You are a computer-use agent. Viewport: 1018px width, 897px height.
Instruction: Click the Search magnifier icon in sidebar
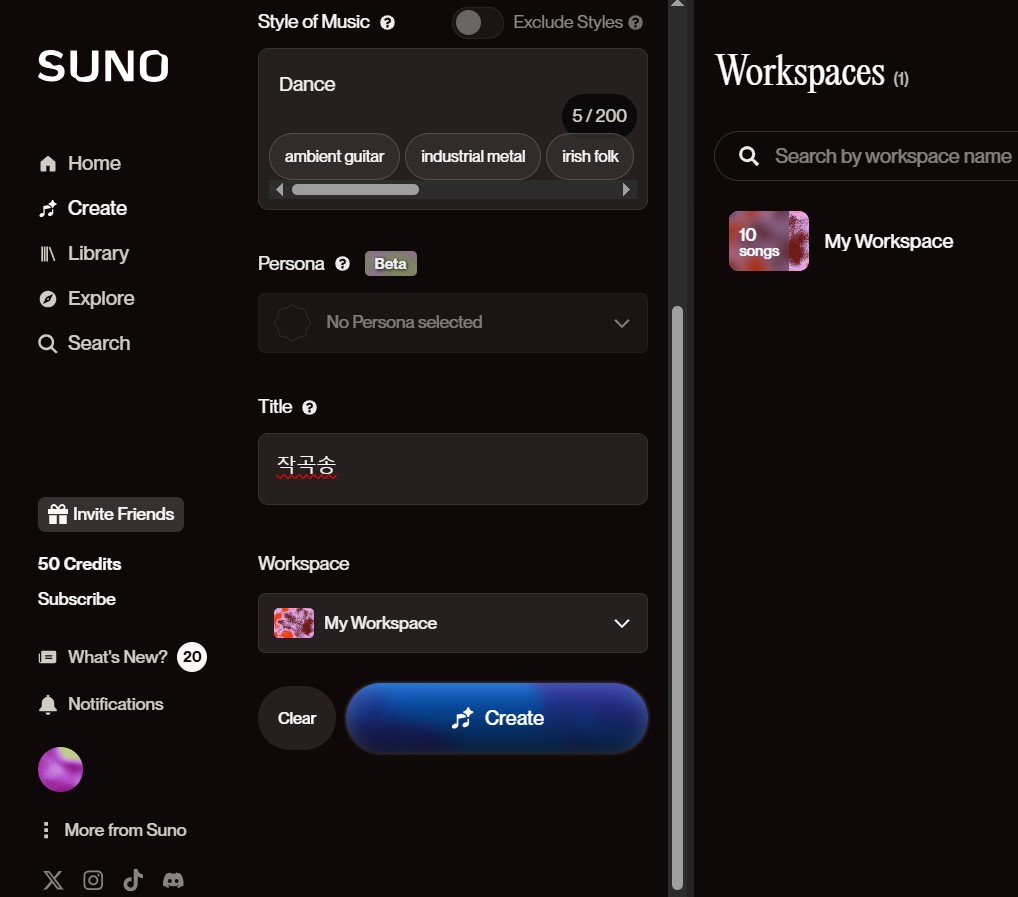click(x=47, y=343)
